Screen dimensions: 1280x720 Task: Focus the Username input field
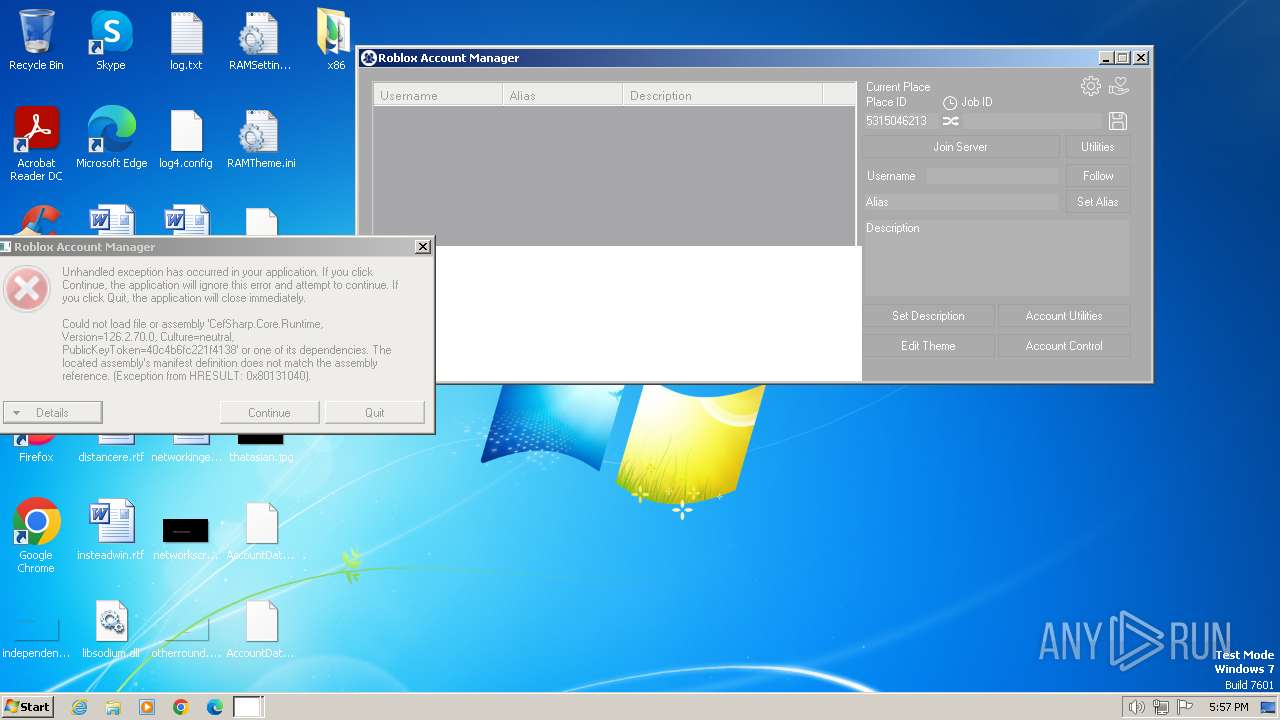tap(992, 176)
